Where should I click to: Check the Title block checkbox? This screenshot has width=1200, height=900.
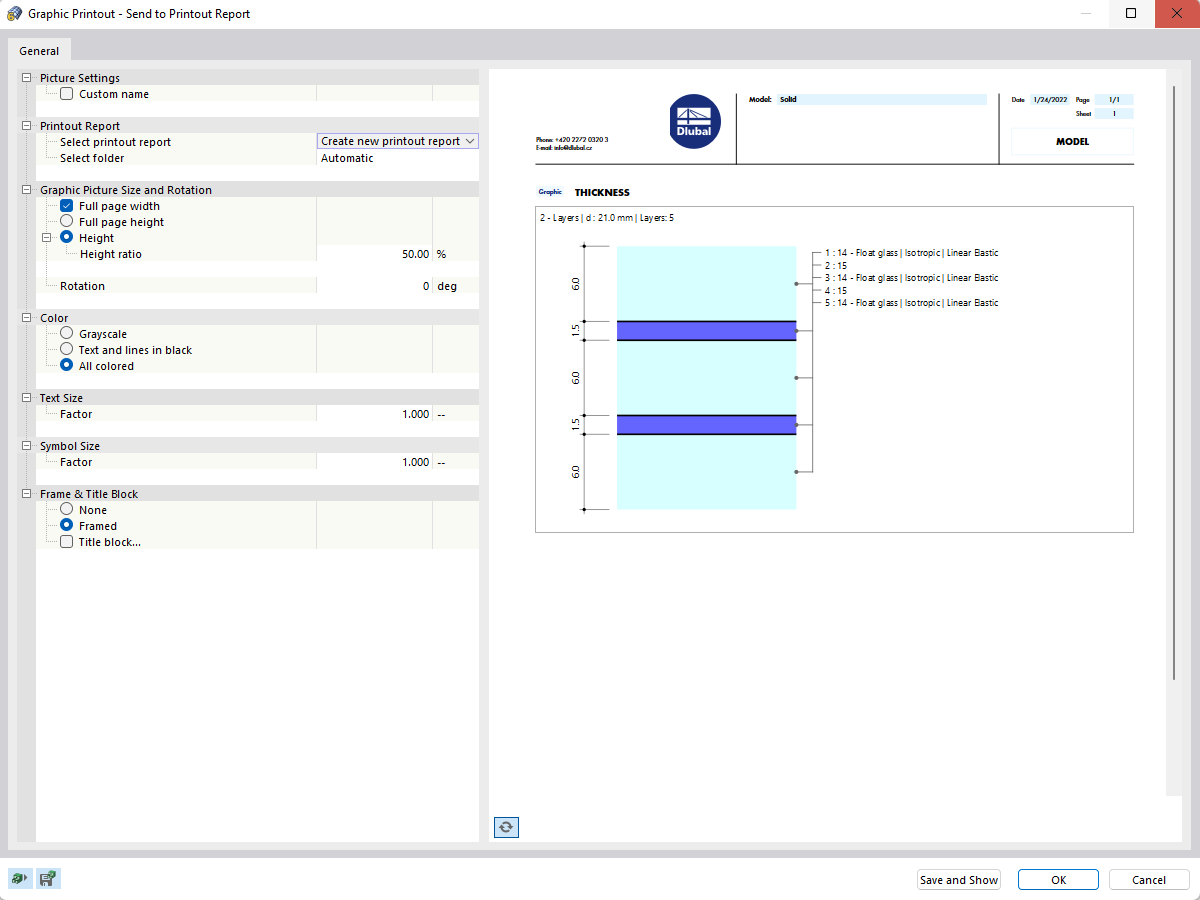tap(66, 542)
